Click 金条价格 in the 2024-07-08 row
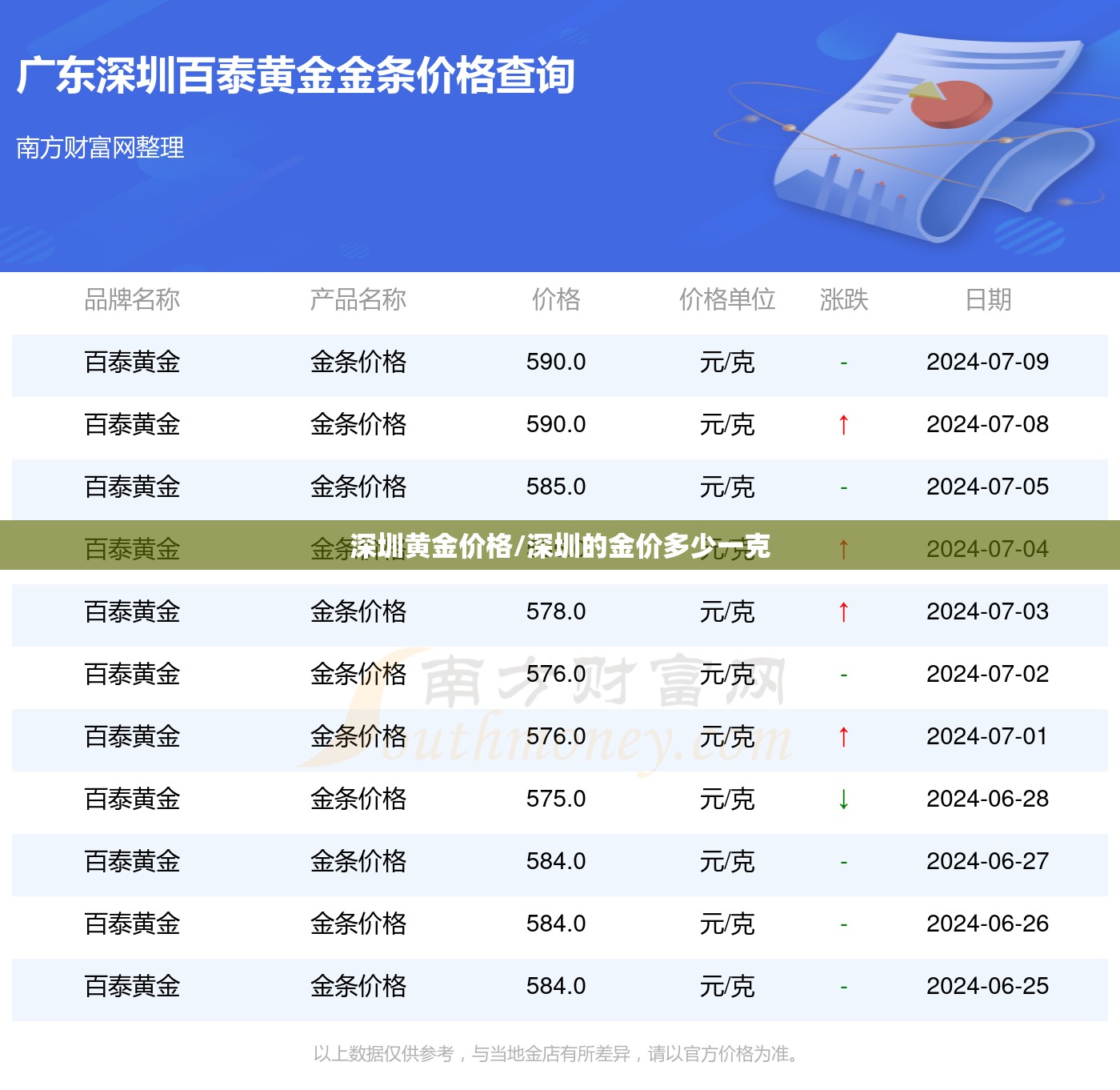 click(358, 424)
